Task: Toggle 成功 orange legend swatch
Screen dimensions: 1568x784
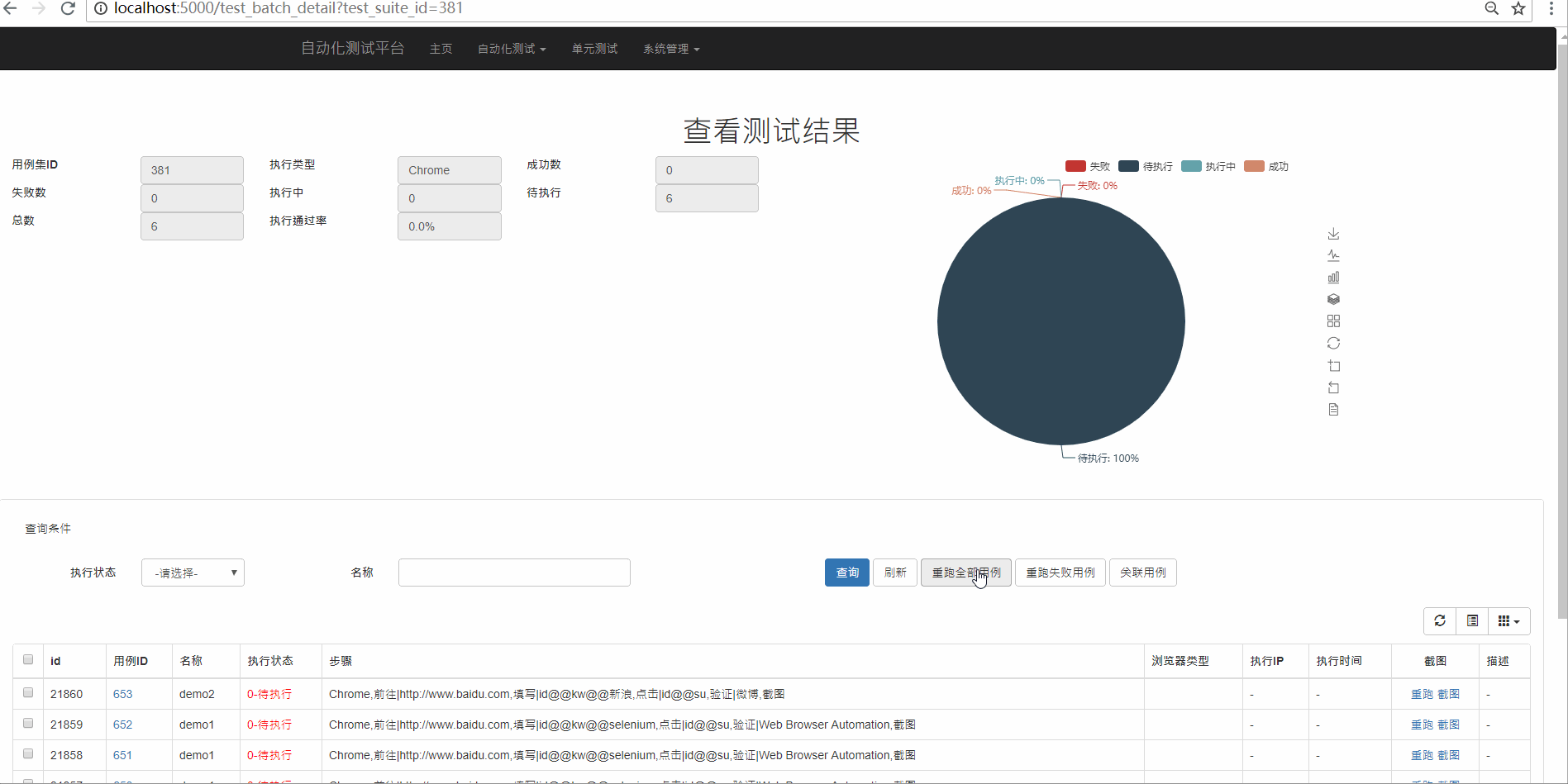Action: [x=1254, y=166]
